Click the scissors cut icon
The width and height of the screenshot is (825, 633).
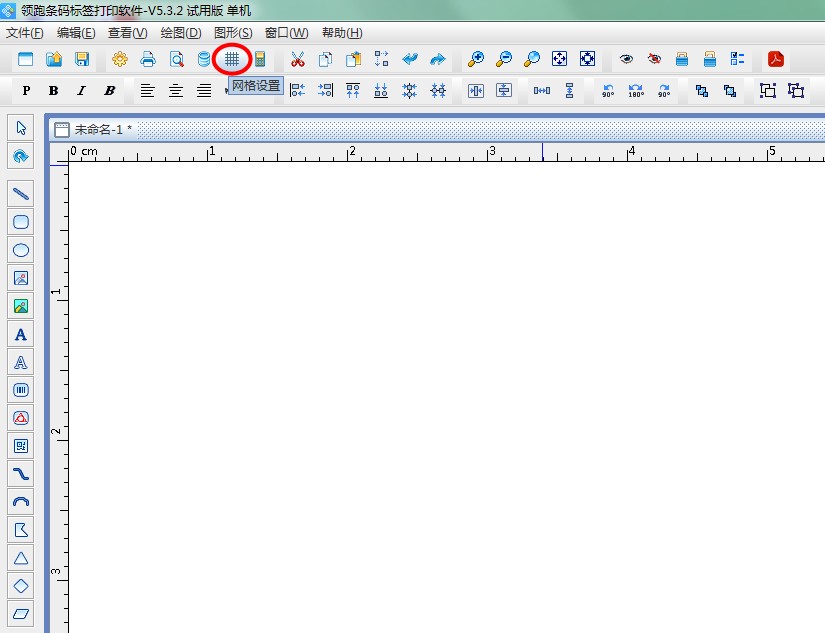(x=297, y=59)
